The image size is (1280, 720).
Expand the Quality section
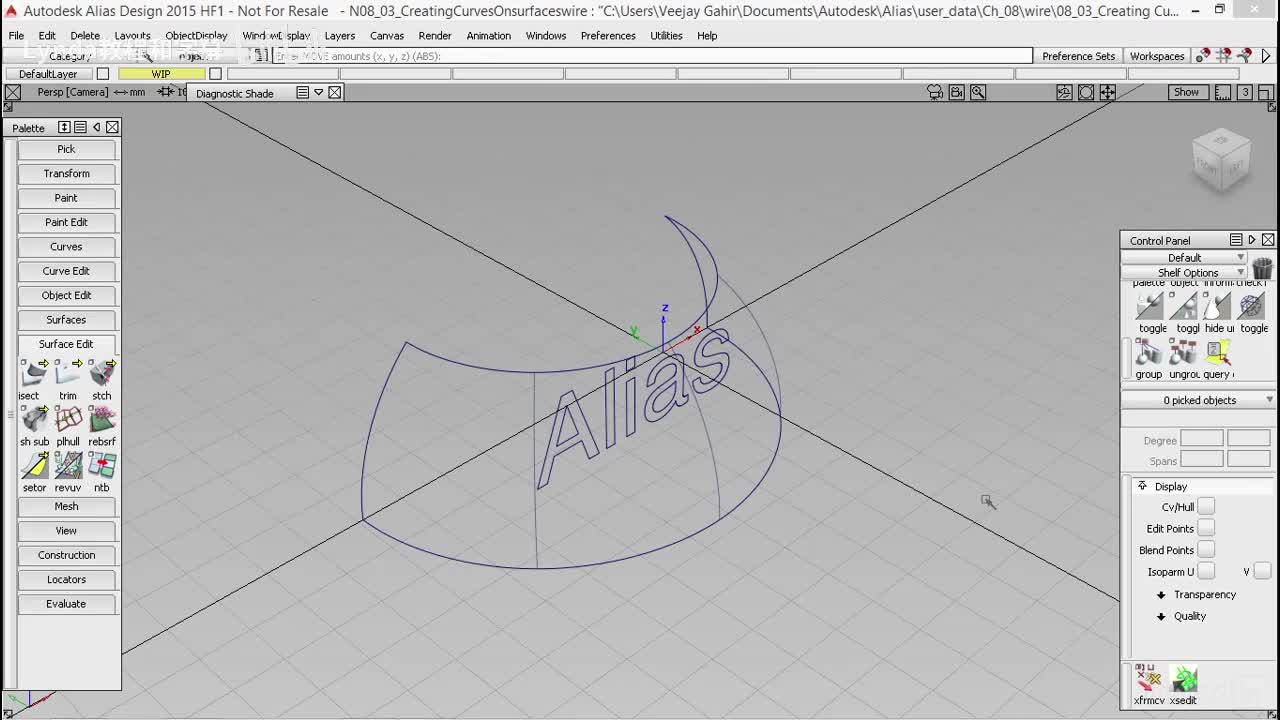(1161, 617)
